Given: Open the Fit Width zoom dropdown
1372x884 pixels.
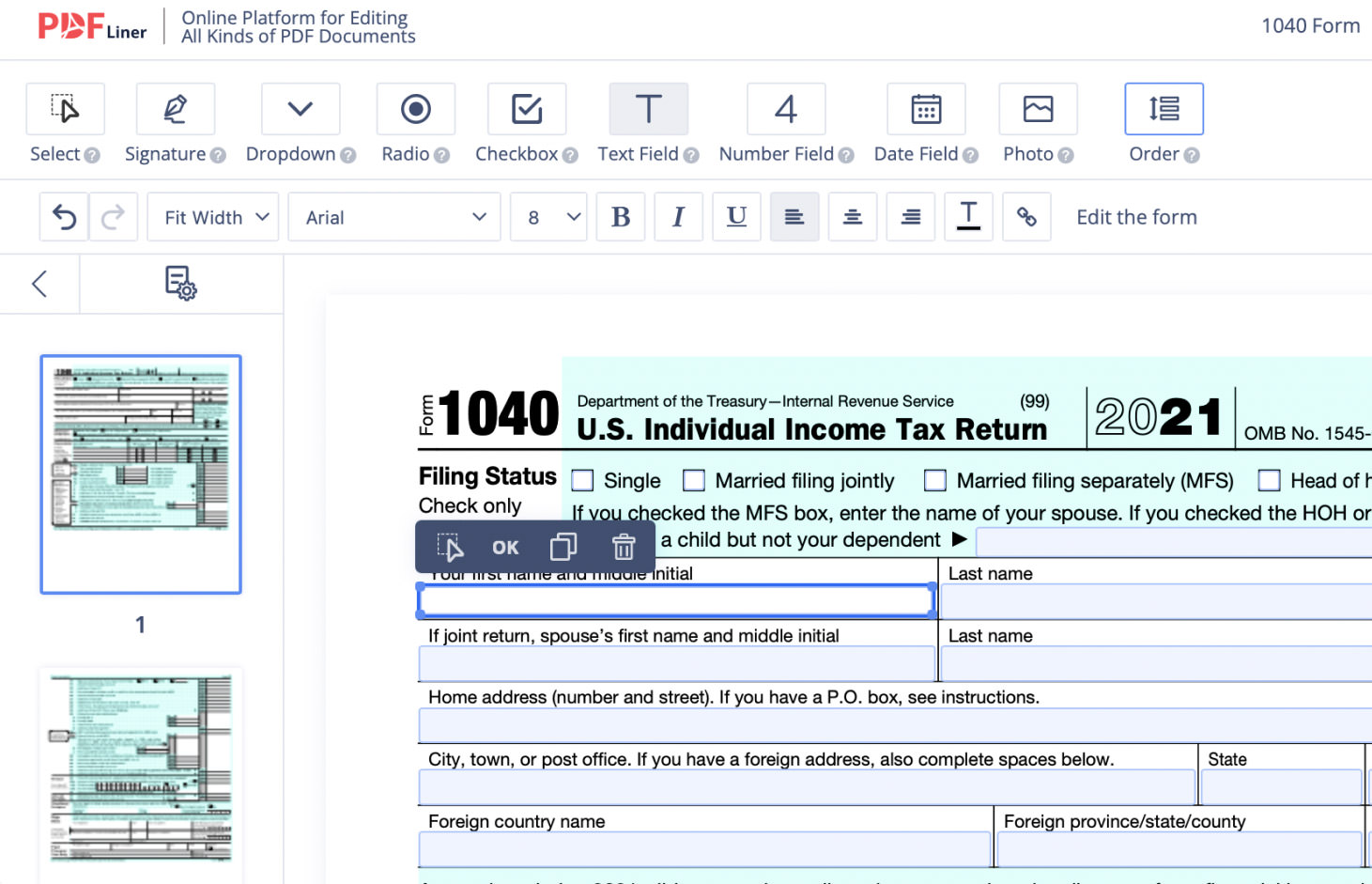Looking at the screenshot, I should tap(213, 217).
